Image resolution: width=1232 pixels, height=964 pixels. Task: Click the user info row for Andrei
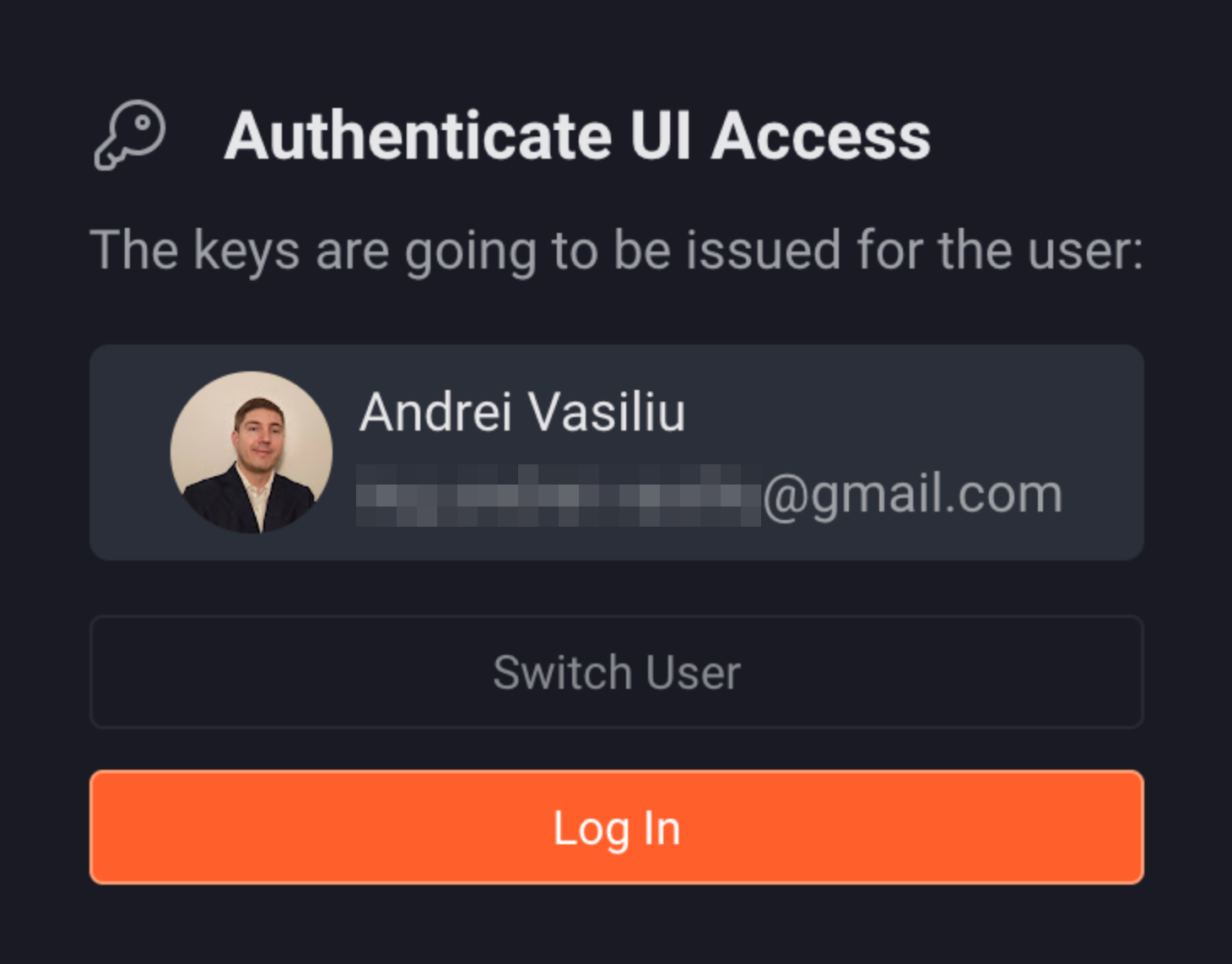[x=616, y=450]
